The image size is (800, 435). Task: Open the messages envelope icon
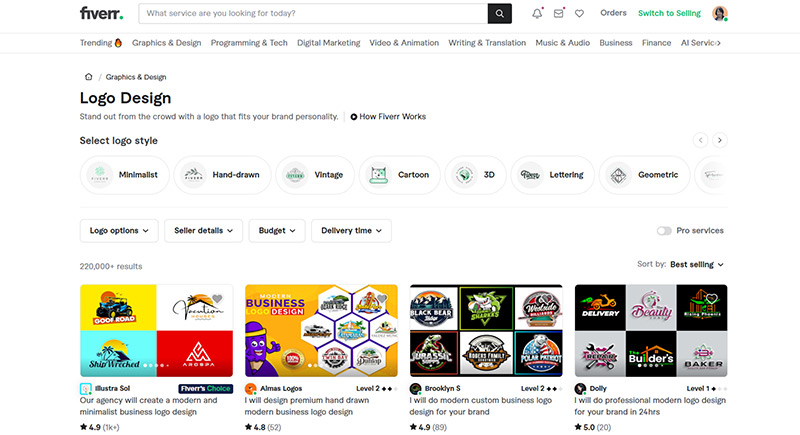tap(559, 14)
